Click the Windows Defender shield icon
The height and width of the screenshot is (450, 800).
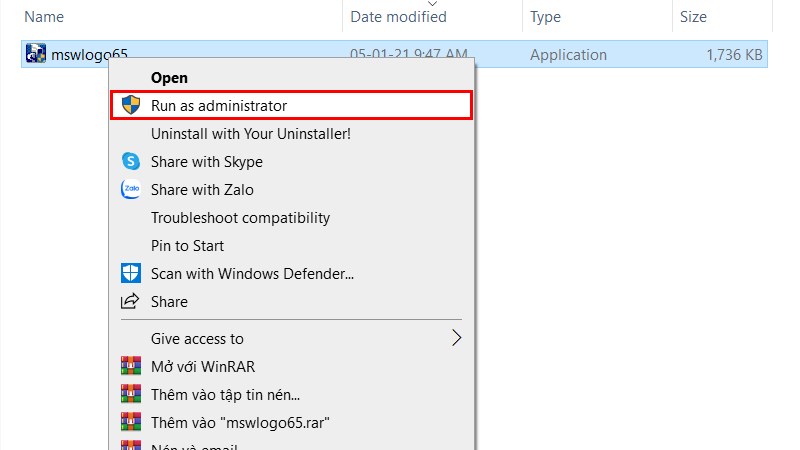click(130, 273)
